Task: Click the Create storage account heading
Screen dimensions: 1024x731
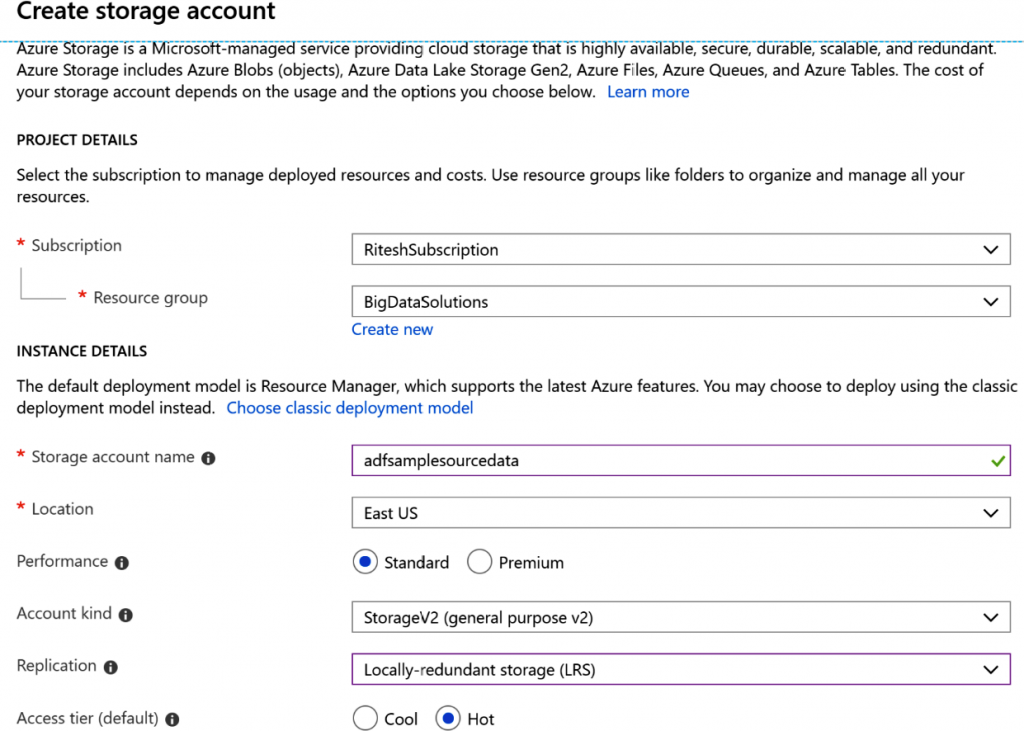Action: (146, 13)
